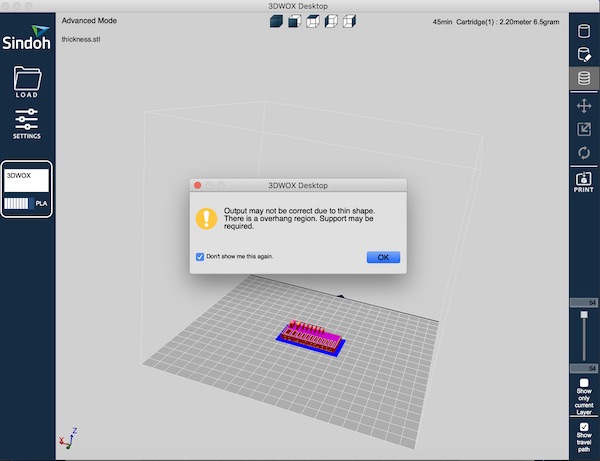Click the layer slider handle
The width and height of the screenshot is (600, 461).
[x=584, y=314]
